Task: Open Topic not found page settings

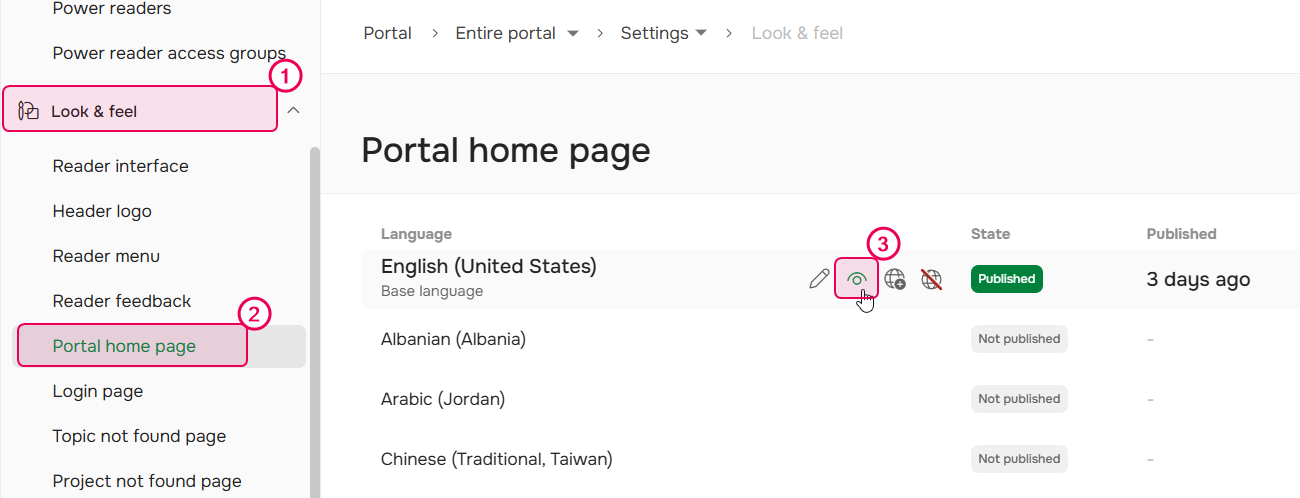Action: pyautogui.click(x=139, y=436)
